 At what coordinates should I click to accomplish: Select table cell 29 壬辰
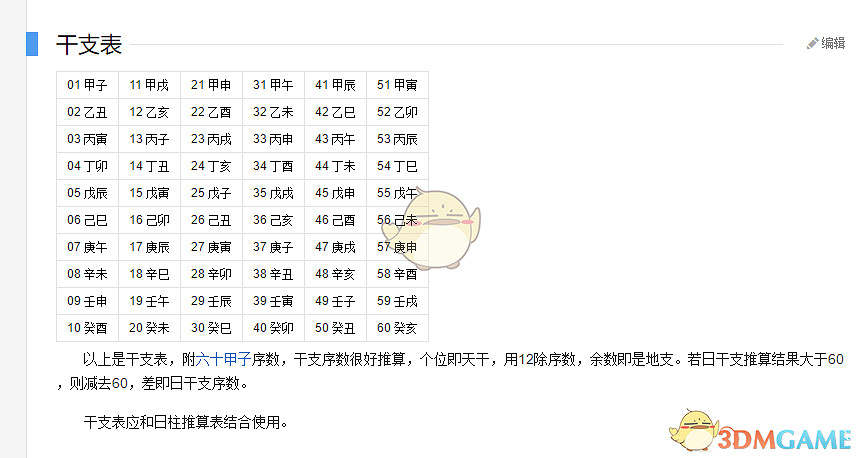[212, 301]
